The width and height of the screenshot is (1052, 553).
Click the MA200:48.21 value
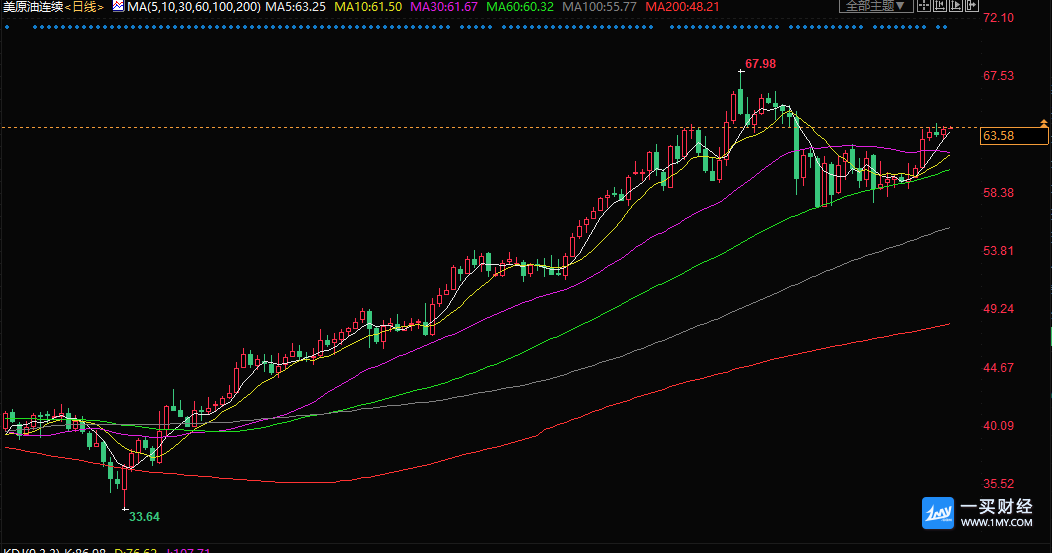click(x=682, y=7)
